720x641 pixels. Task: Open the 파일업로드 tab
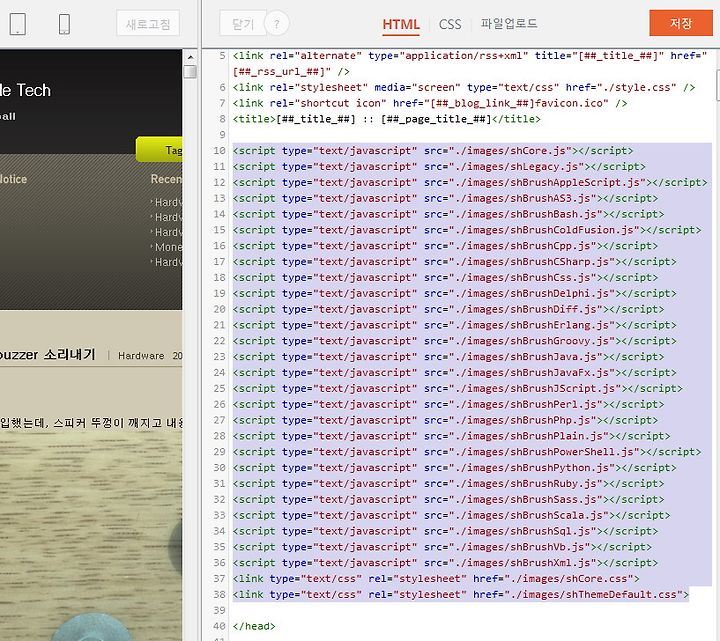click(x=509, y=23)
